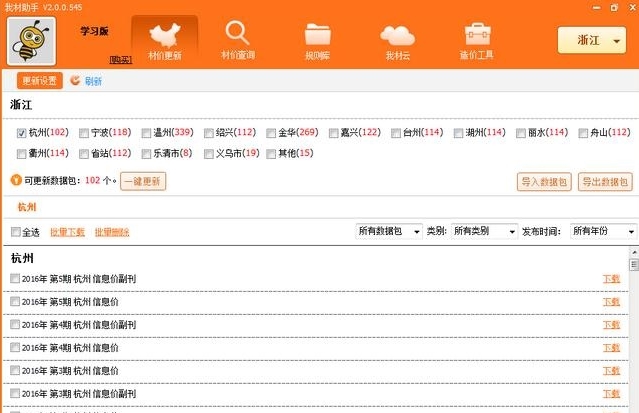Tick the 全选 select-all checkbox
Viewport: 639px width, 413px height.
coord(15,232)
